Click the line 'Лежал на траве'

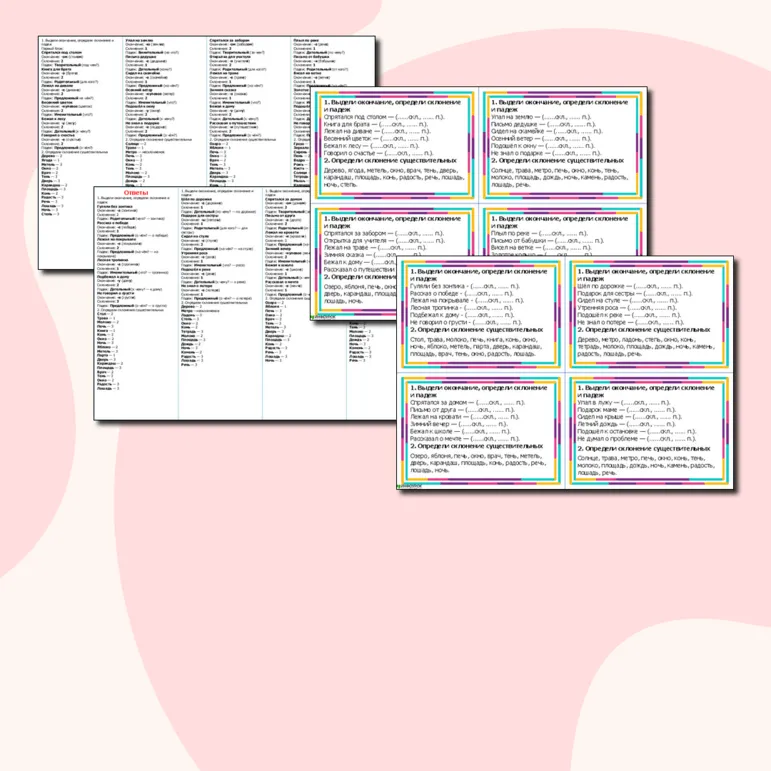pyautogui.click(x=375, y=248)
